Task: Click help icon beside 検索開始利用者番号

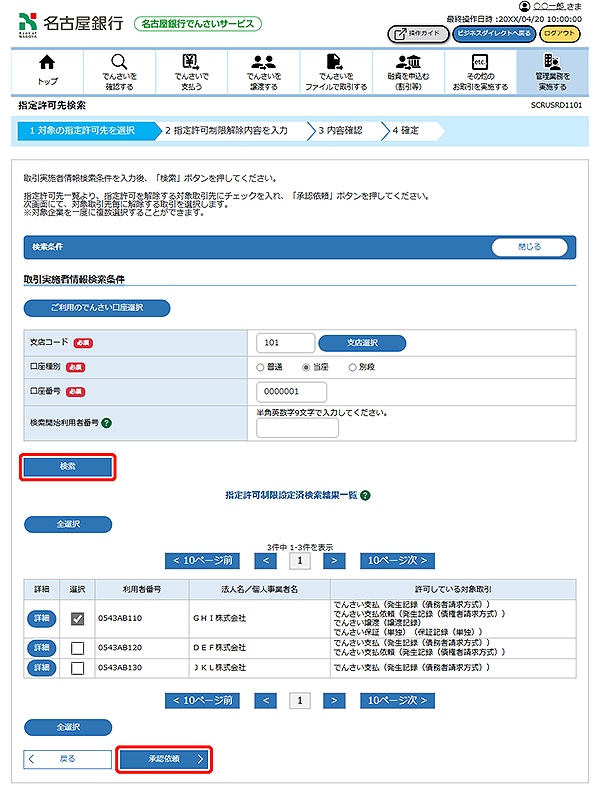Action: pos(107,423)
